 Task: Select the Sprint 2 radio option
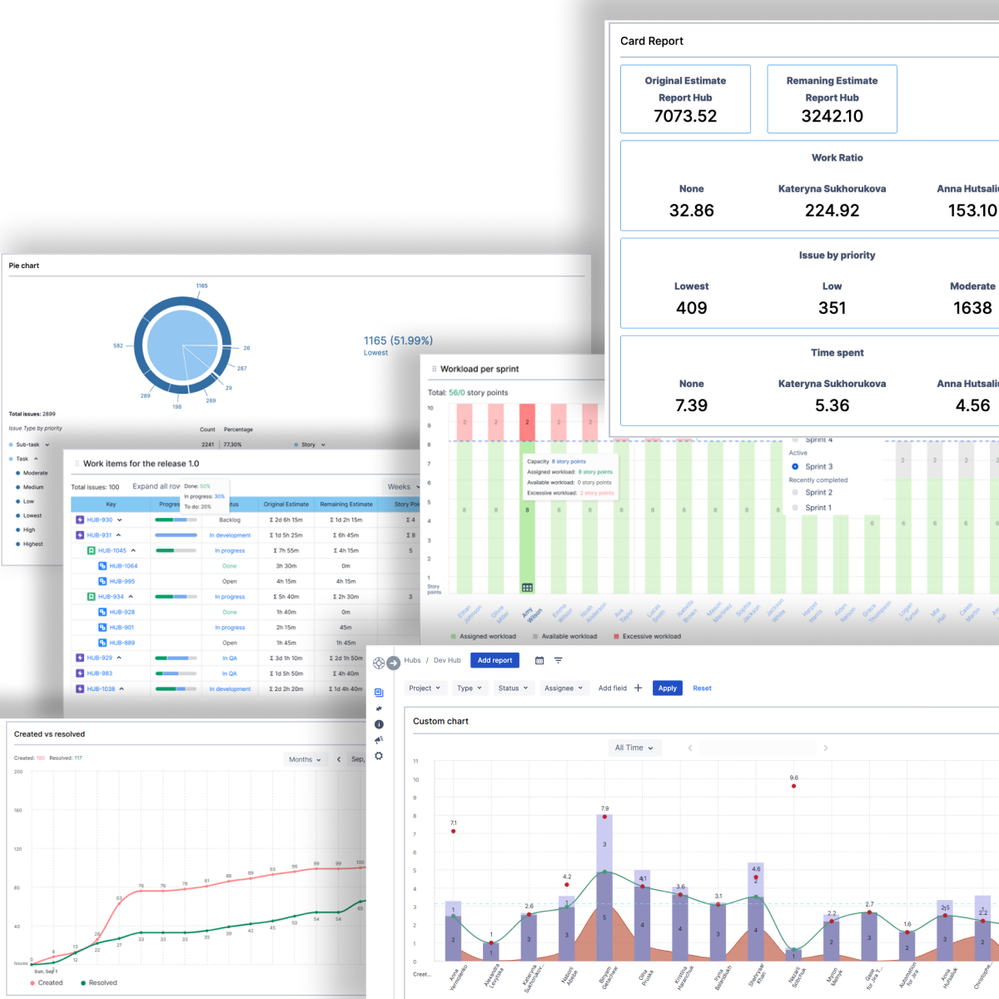(x=795, y=492)
